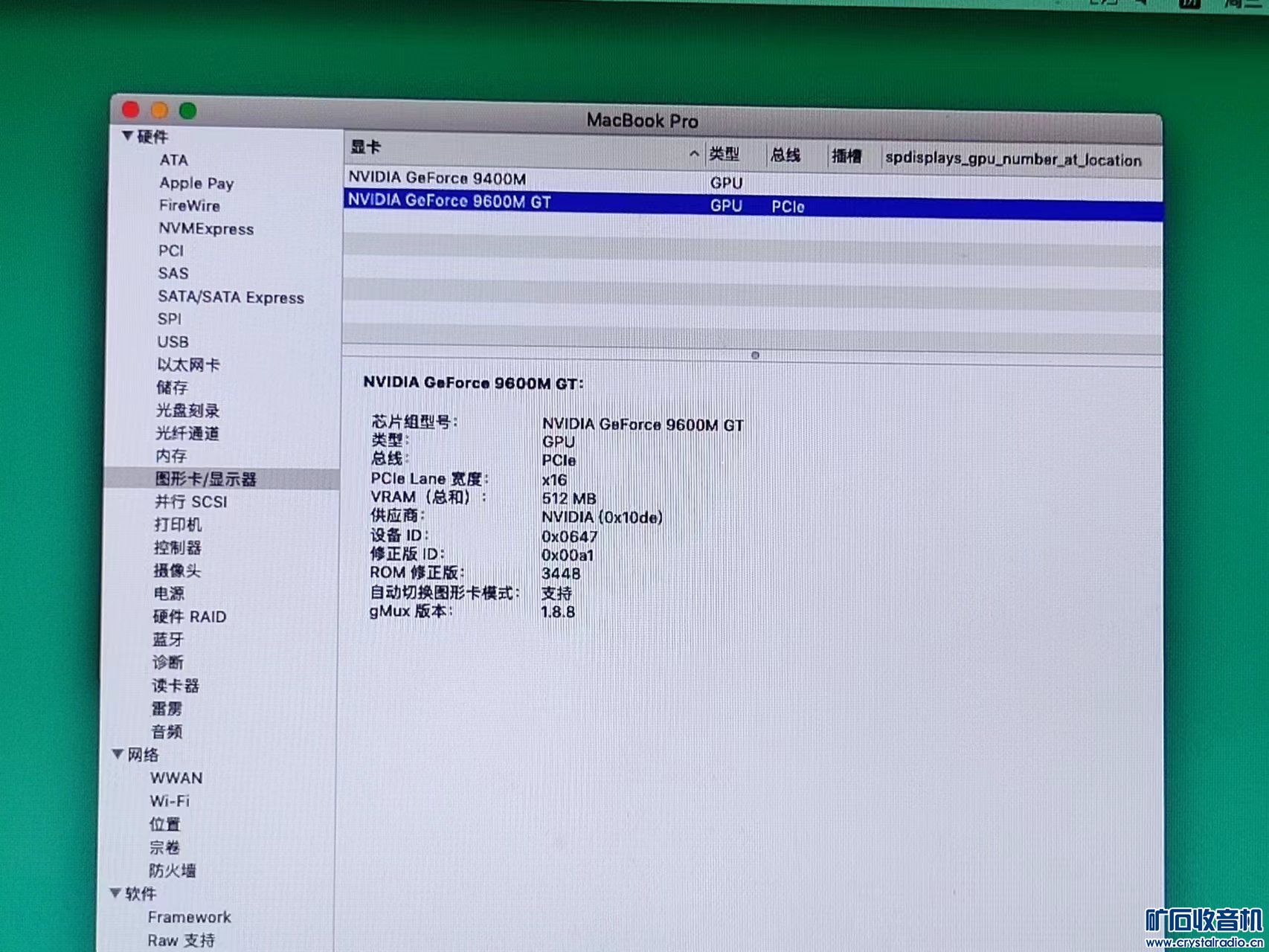Select SPI in the sidebar

(169, 318)
